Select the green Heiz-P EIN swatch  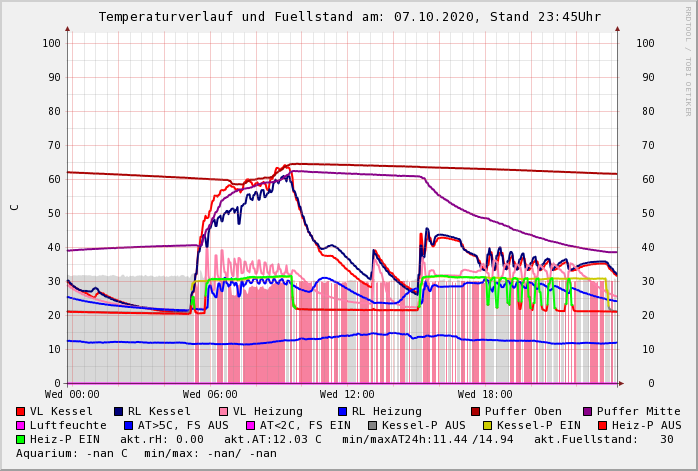coord(21,440)
